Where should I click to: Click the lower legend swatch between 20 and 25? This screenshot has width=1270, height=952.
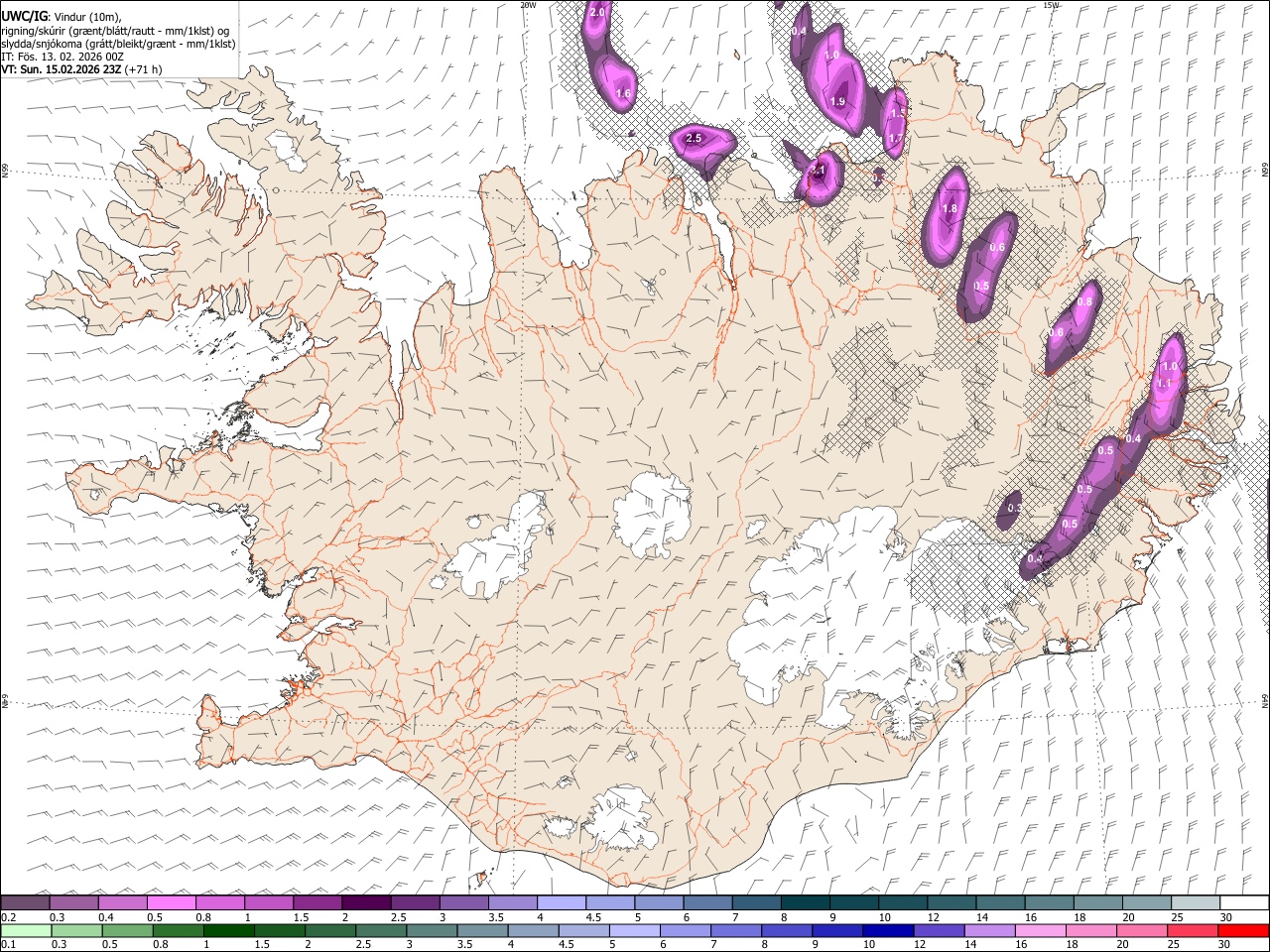(x=1141, y=931)
